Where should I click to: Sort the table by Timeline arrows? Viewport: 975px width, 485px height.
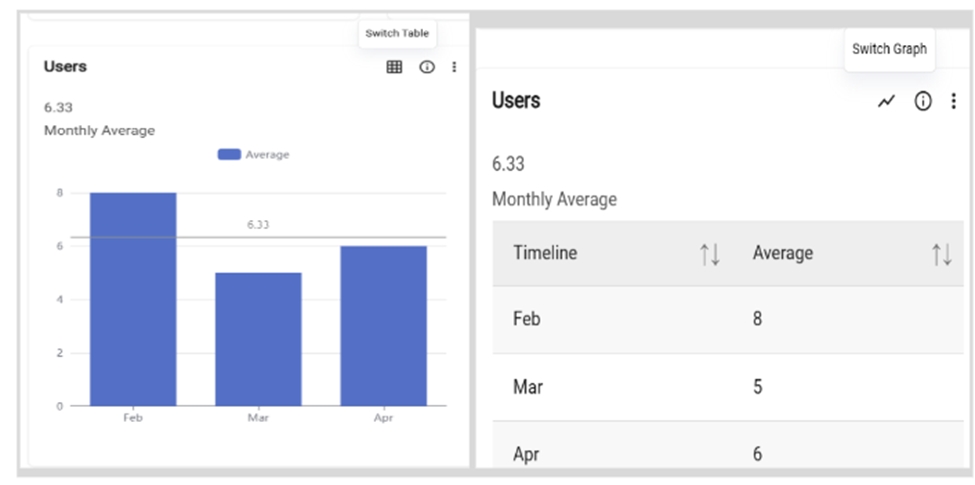coord(710,254)
